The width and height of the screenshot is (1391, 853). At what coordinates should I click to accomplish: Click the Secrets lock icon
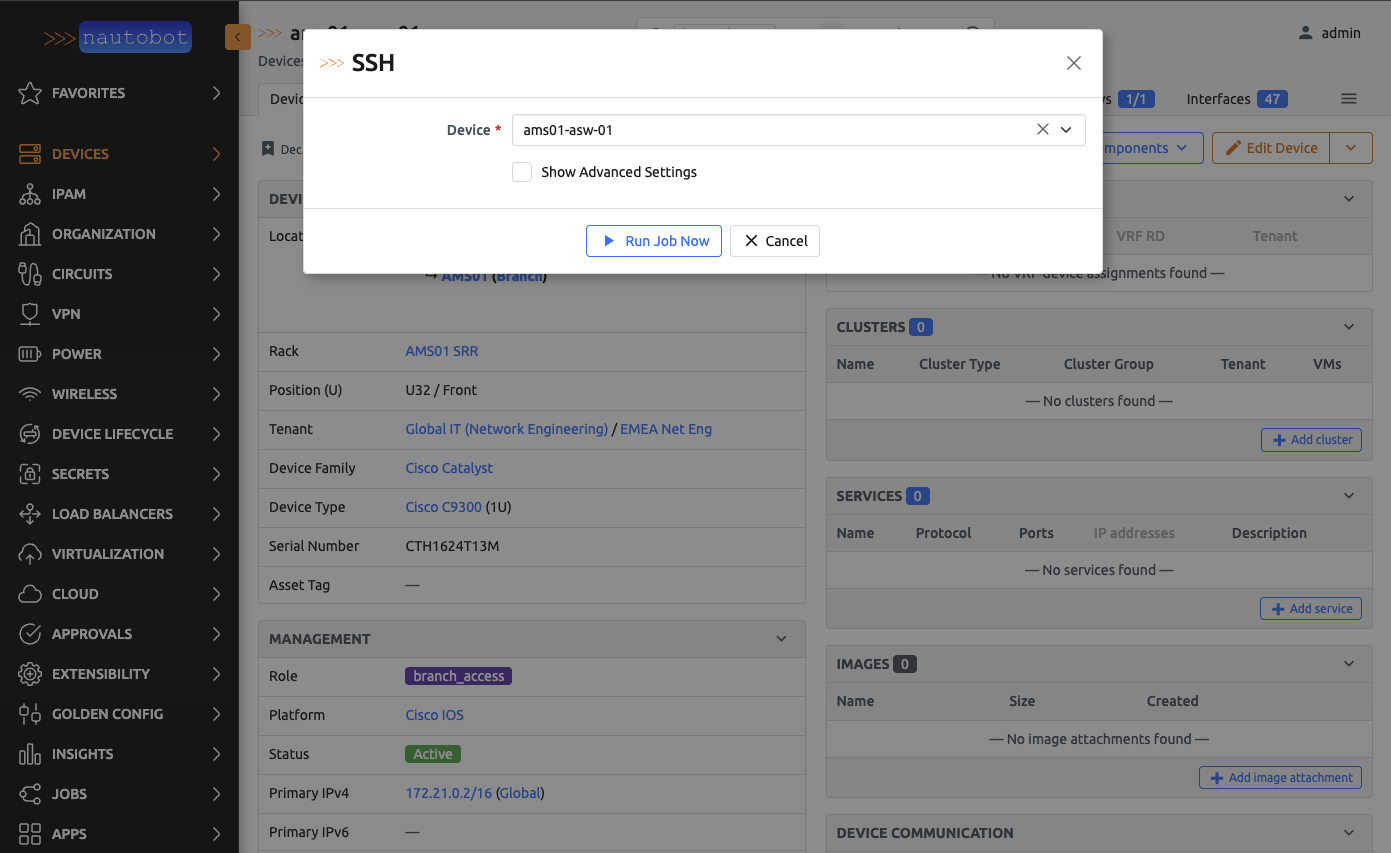pyautogui.click(x=30, y=474)
